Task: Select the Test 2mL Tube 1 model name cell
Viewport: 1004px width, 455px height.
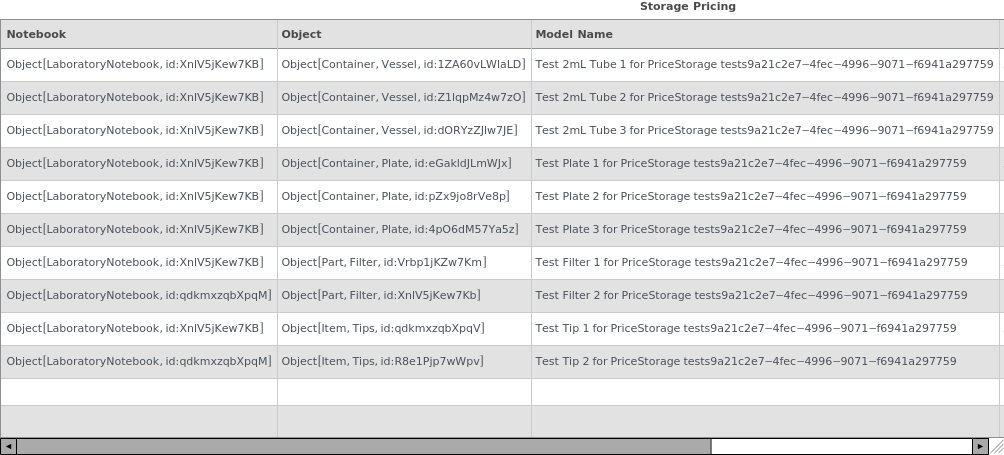Action: 764,65
